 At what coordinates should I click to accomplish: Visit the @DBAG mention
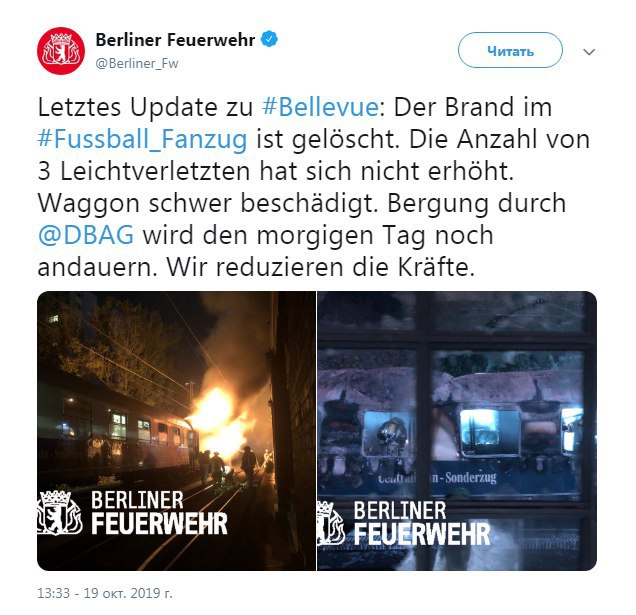click(x=86, y=235)
